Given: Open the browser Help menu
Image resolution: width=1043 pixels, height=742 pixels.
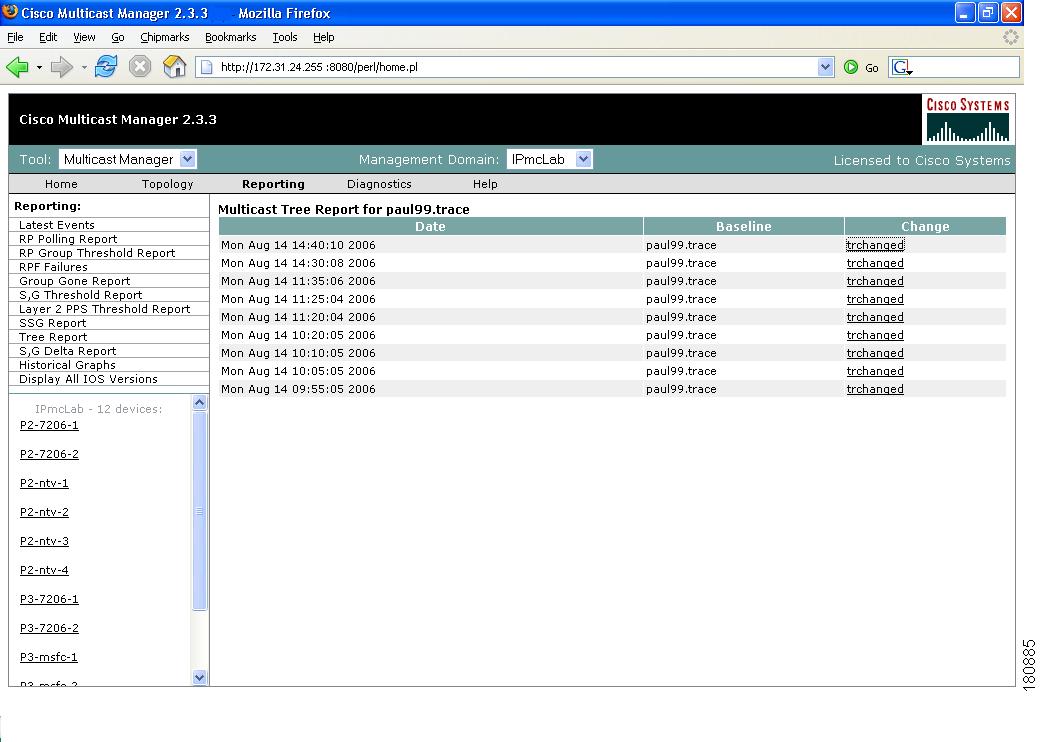Looking at the screenshot, I should (324, 37).
